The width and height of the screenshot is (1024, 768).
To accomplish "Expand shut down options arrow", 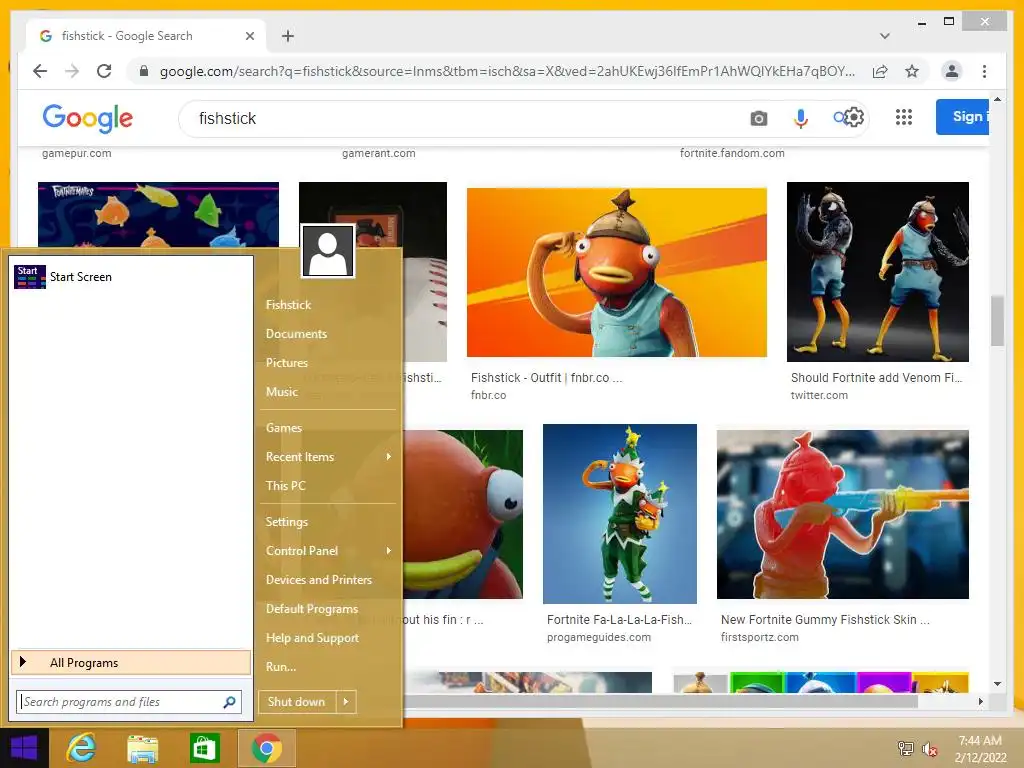I will [x=346, y=701].
